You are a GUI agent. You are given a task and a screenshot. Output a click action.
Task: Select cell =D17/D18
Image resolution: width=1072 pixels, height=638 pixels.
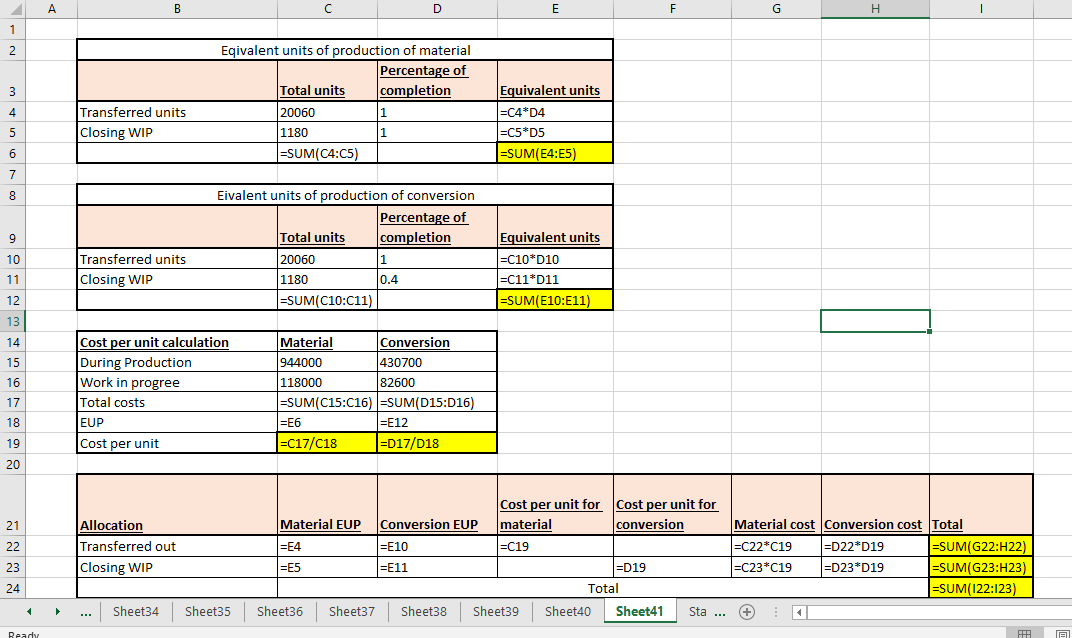click(x=437, y=443)
